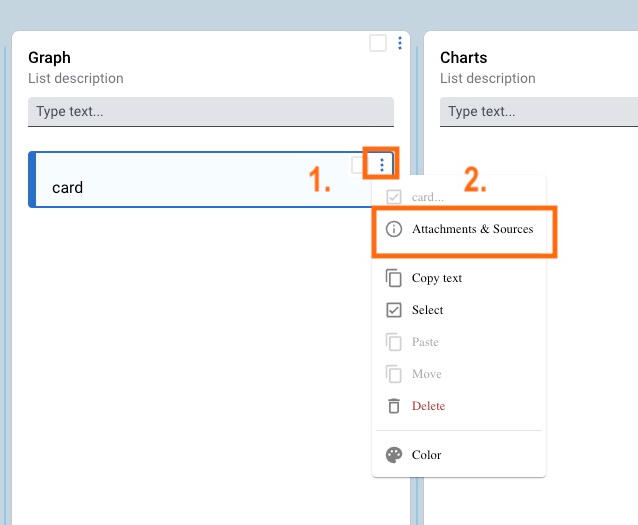Click the checked-box icon beside Select
Image resolution: width=638 pixels, height=525 pixels.
[393, 310]
